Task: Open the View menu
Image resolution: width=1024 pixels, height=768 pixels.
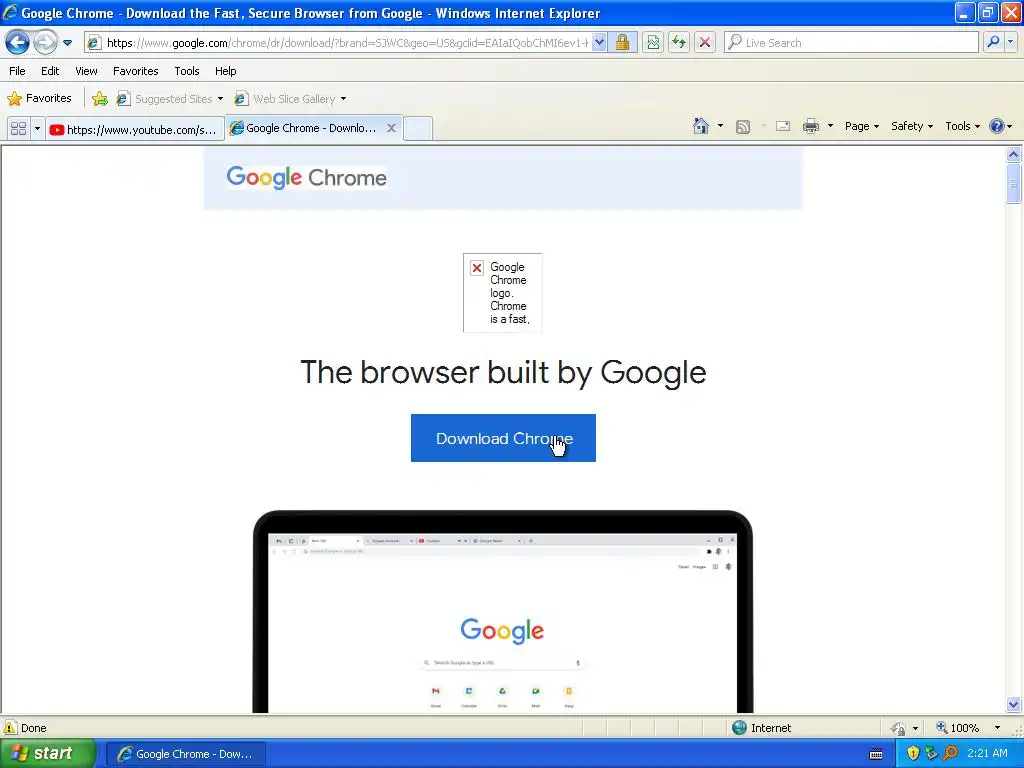Action: click(86, 71)
